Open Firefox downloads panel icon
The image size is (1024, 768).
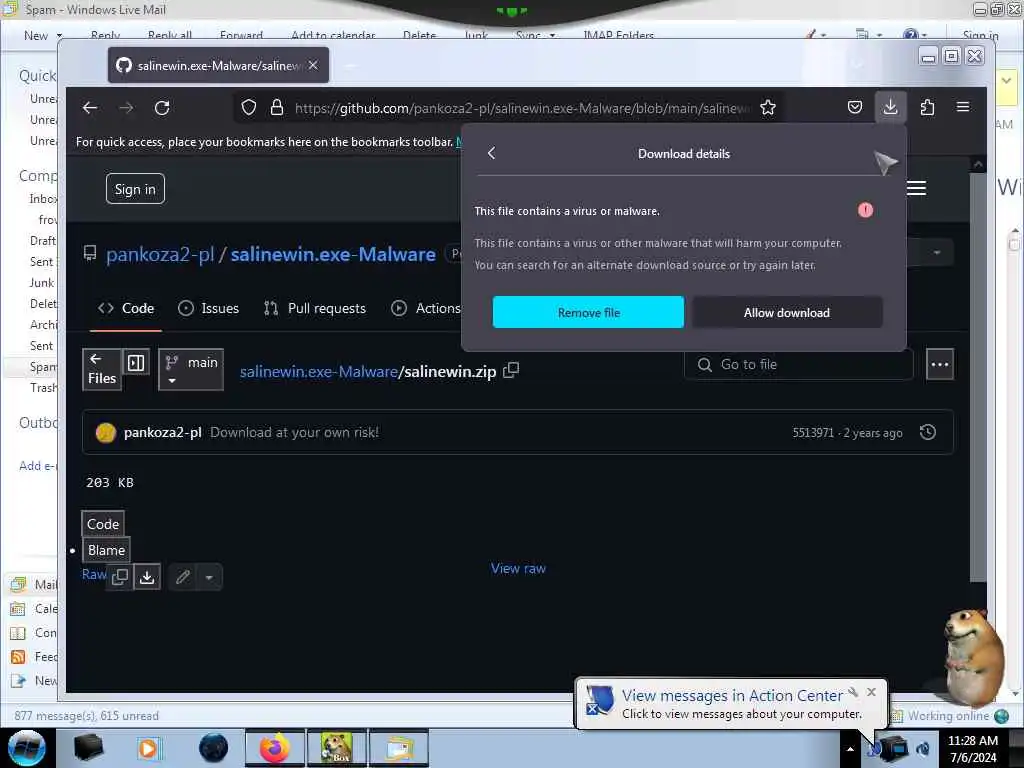(890, 107)
